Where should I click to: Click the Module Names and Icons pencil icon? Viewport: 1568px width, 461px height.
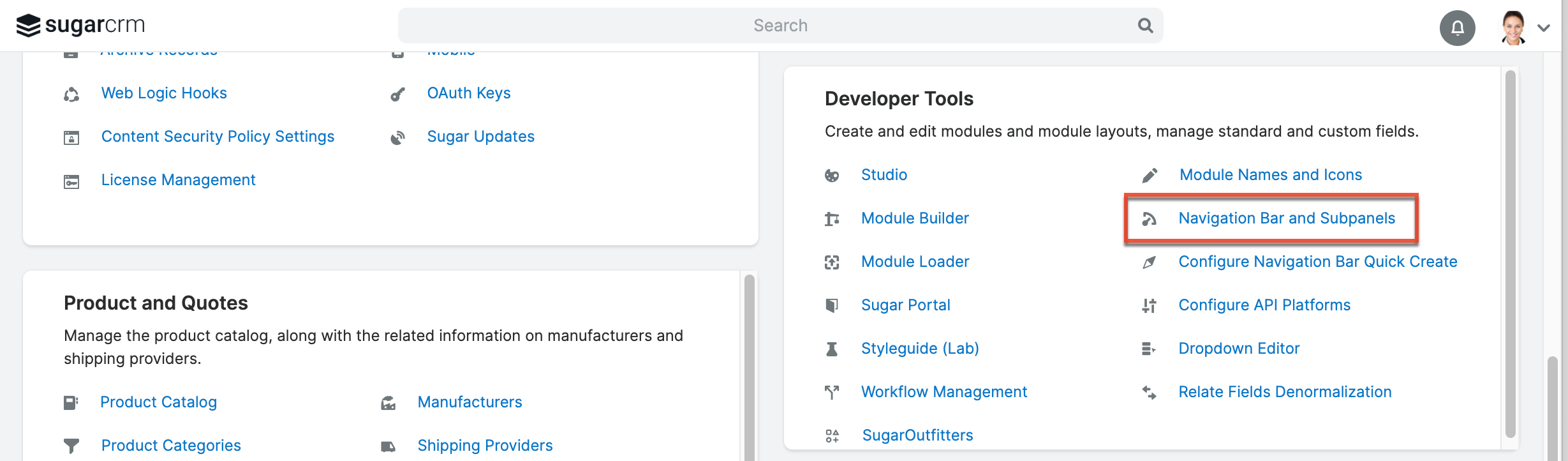pyautogui.click(x=1150, y=176)
